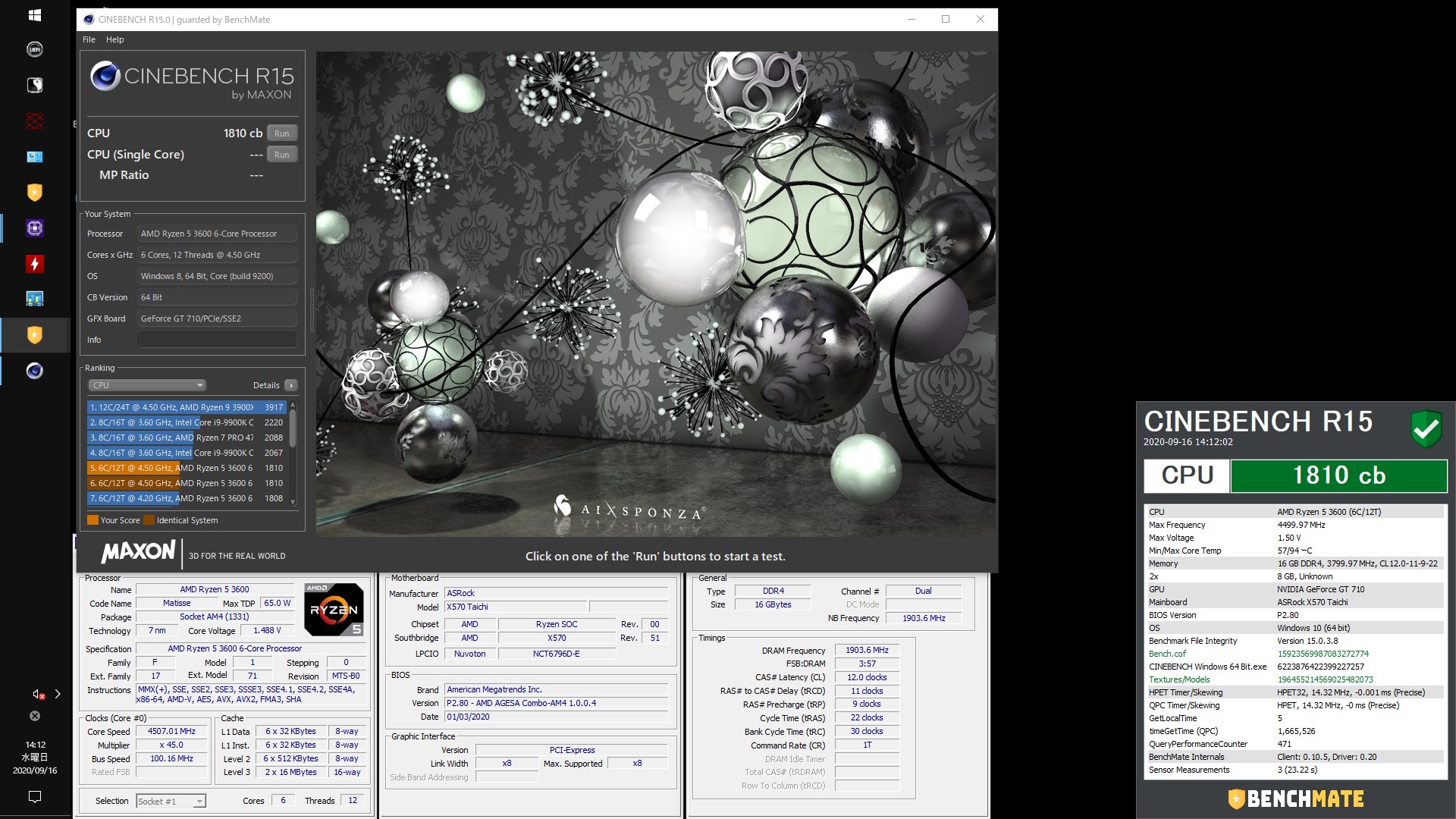Click the orange Your Score legend swatch
Screen dimensions: 1456x819
pos(93,520)
